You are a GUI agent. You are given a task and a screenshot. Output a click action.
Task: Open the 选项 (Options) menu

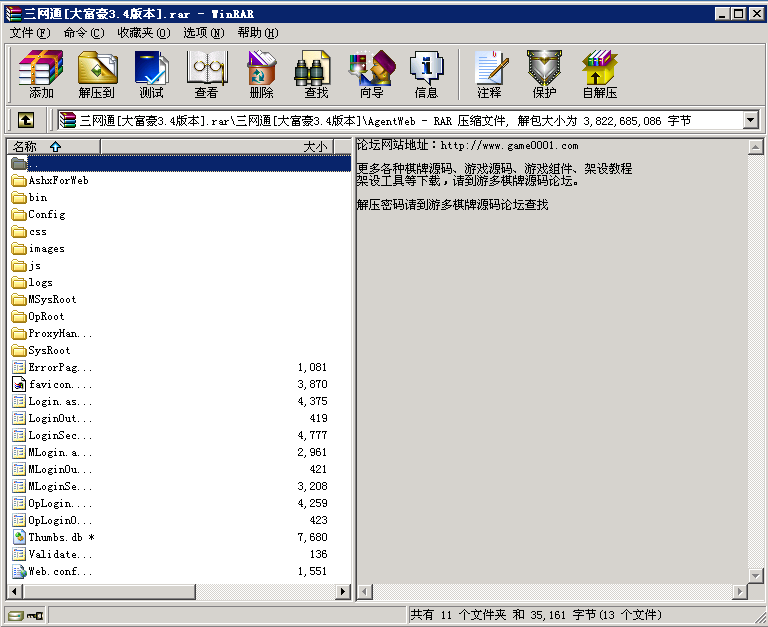[x=203, y=33]
